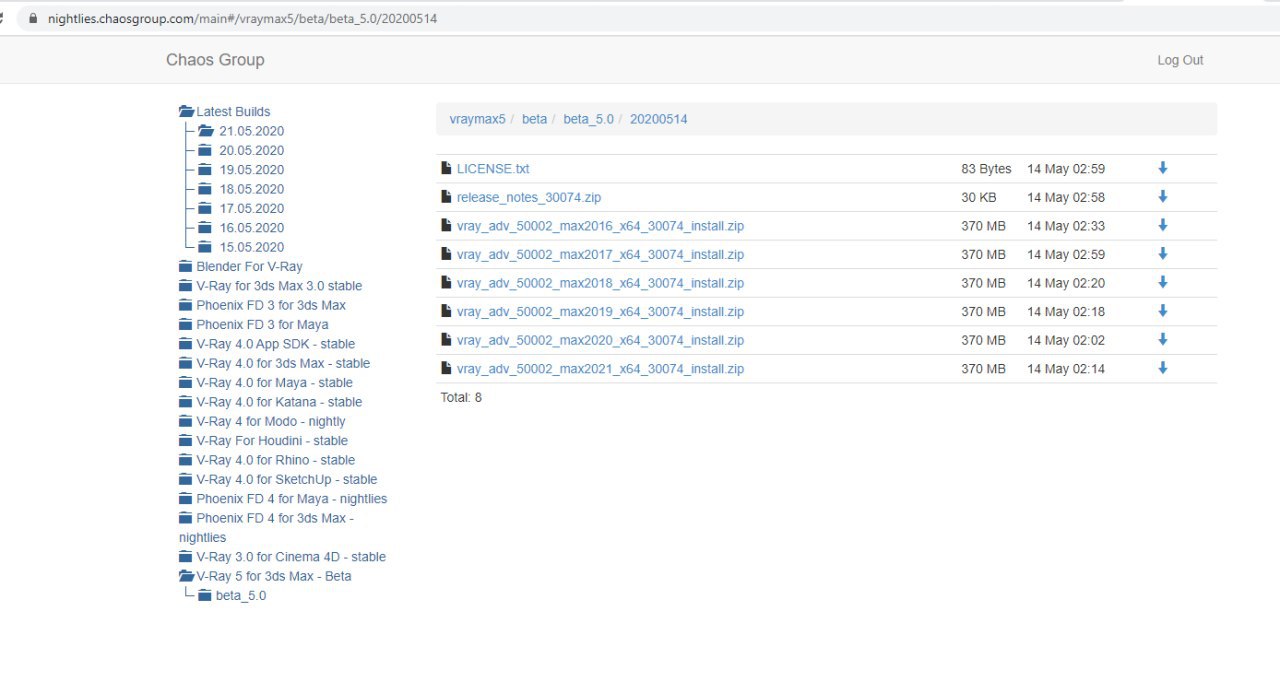
Task: Click file icon of max2018 installer row
Action: coord(446,282)
